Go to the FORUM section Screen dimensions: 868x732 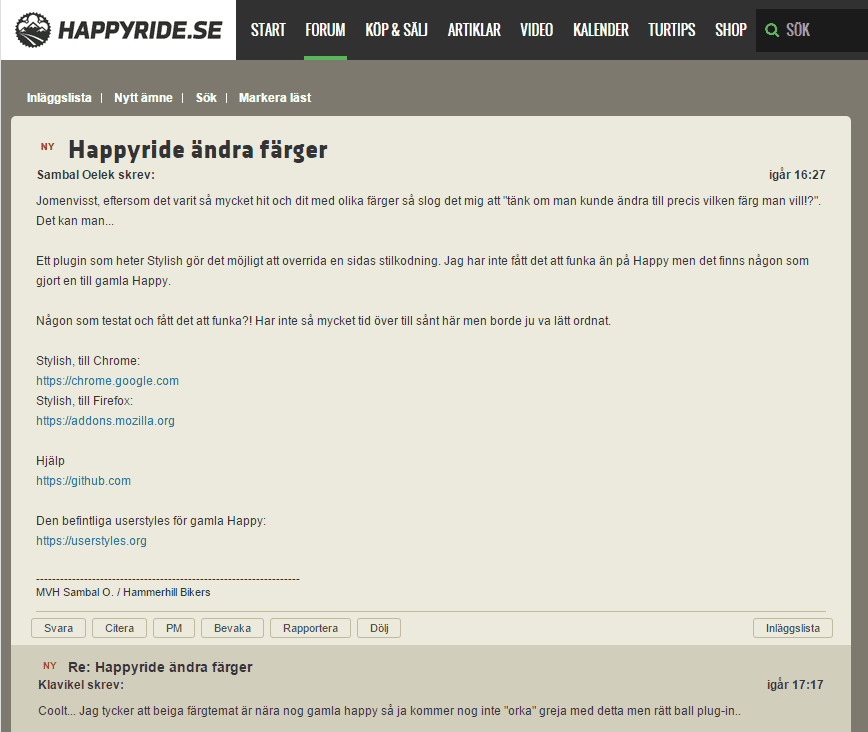click(x=325, y=30)
